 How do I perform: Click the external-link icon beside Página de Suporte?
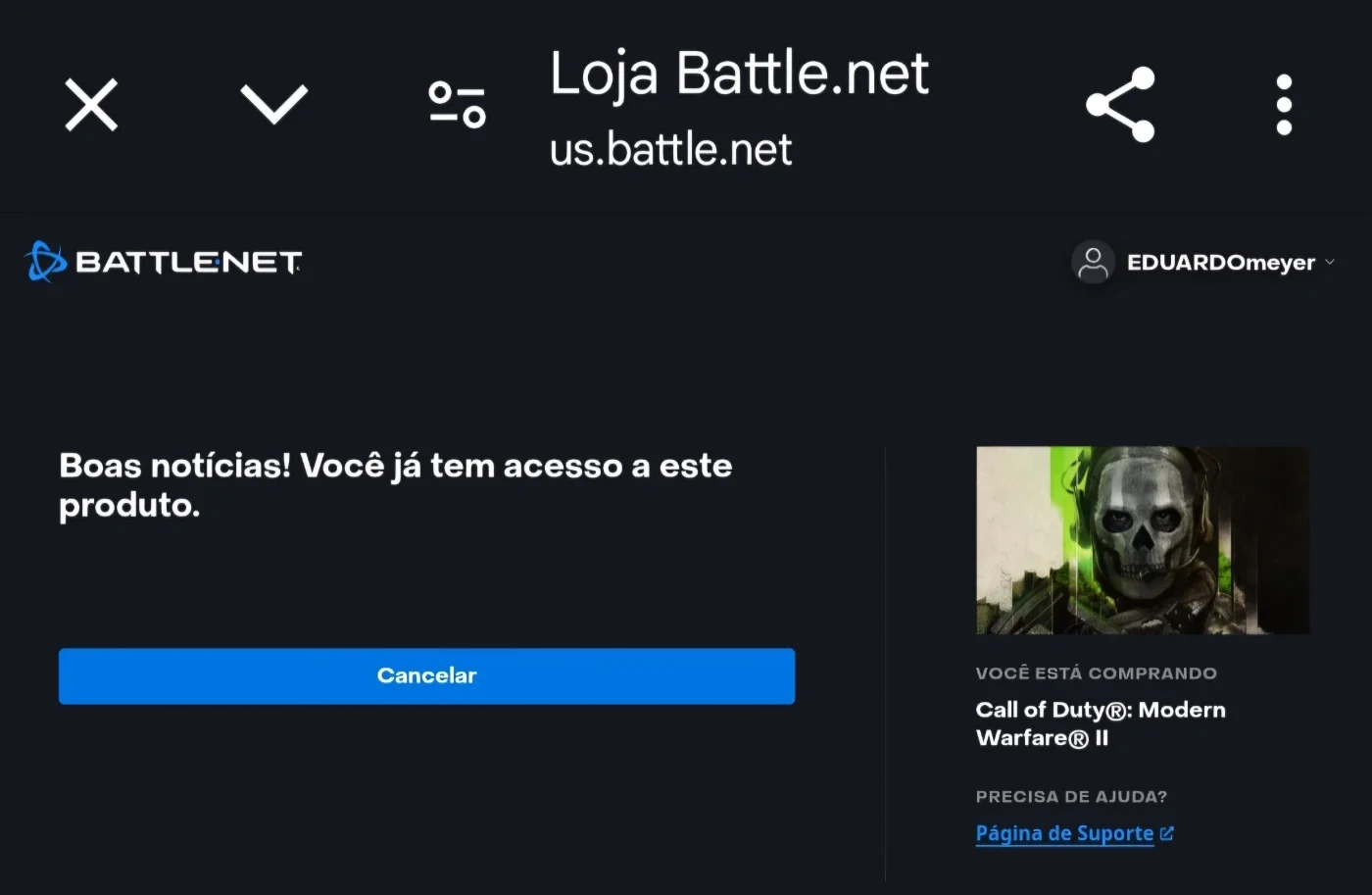point(1166,833)
